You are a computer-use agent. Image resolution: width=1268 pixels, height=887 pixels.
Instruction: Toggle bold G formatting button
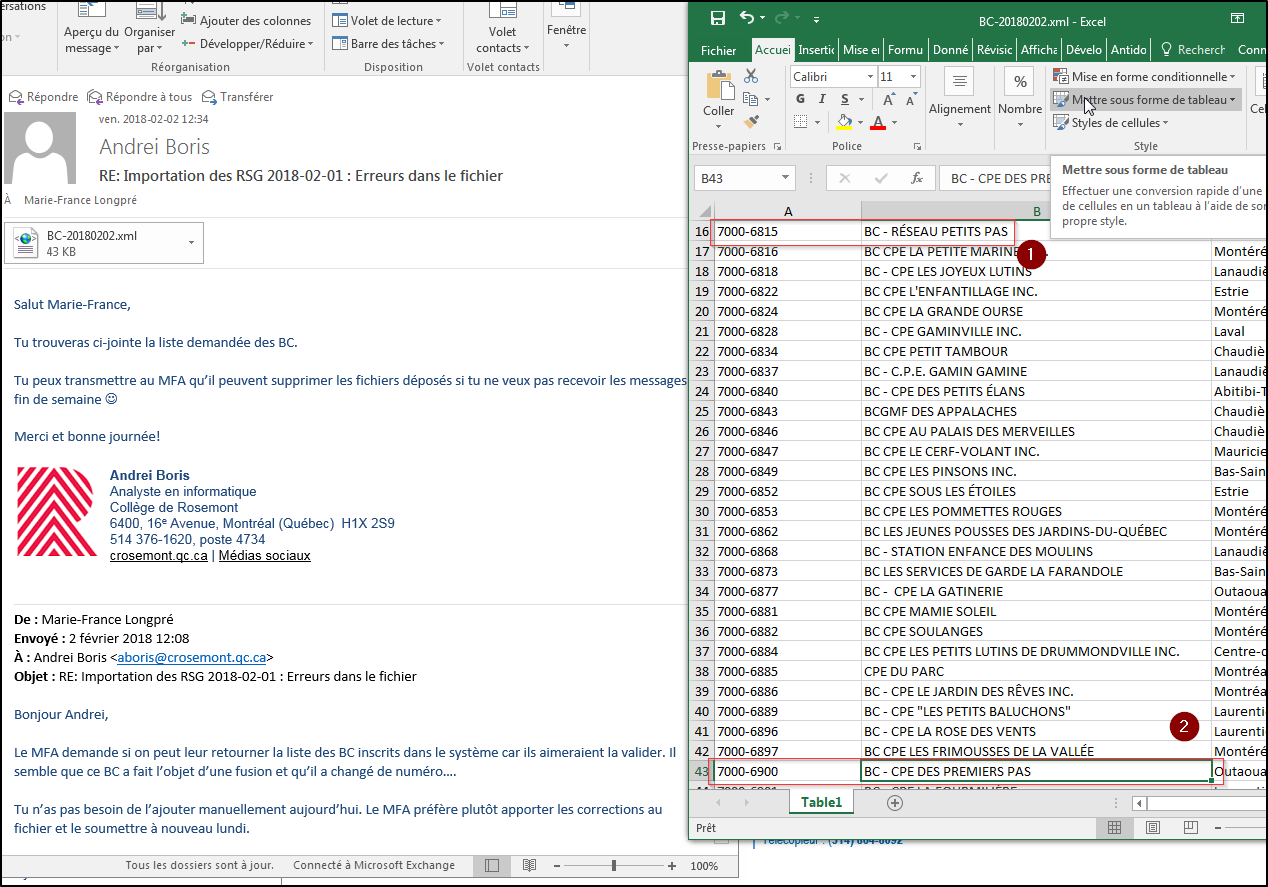click(800, 99)
